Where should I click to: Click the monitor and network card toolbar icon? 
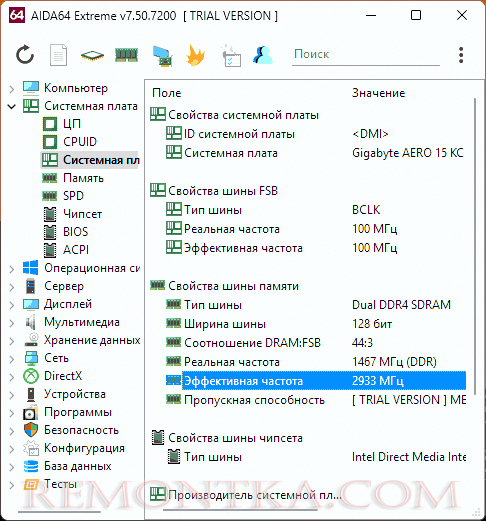(x=162, y=56)
